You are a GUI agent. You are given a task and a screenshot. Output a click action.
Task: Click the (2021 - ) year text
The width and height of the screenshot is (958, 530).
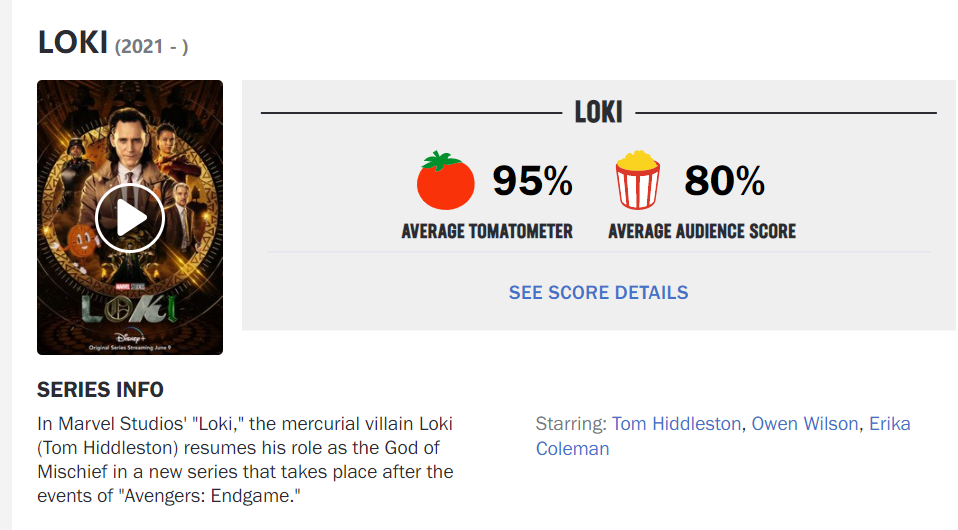coord(152,46)
